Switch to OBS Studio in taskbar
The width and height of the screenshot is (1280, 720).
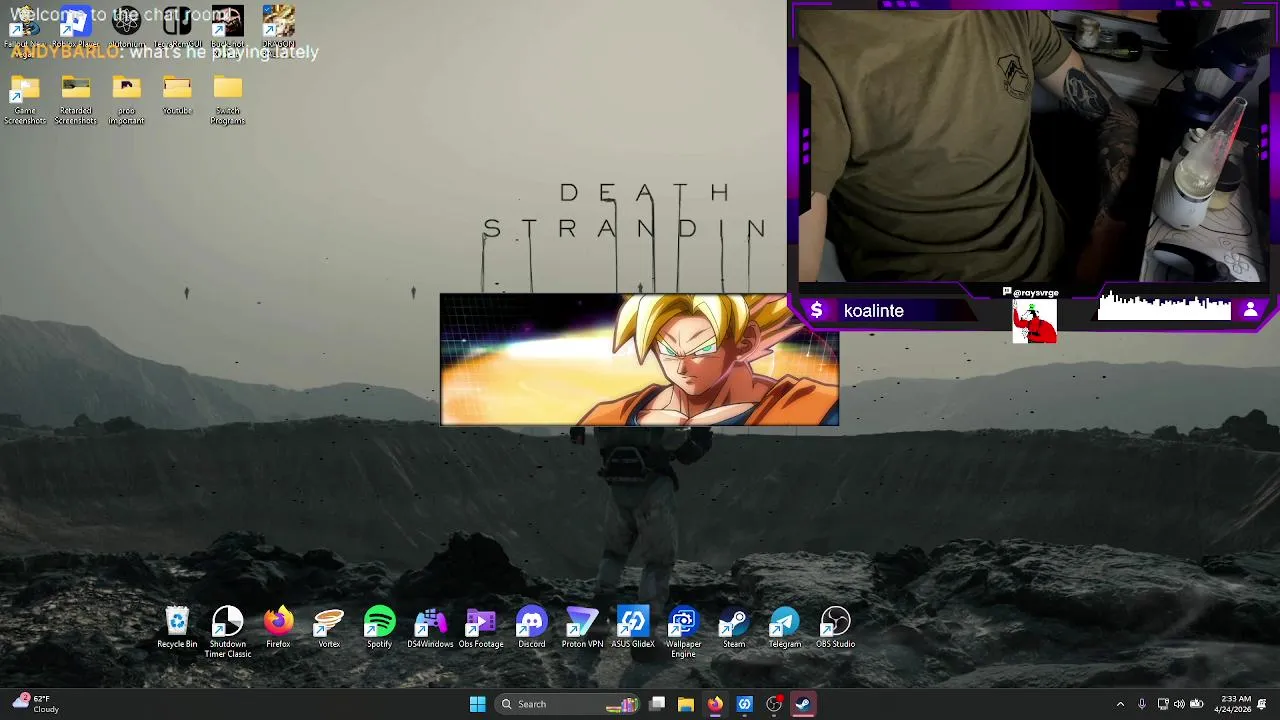(x=774, y=704)
